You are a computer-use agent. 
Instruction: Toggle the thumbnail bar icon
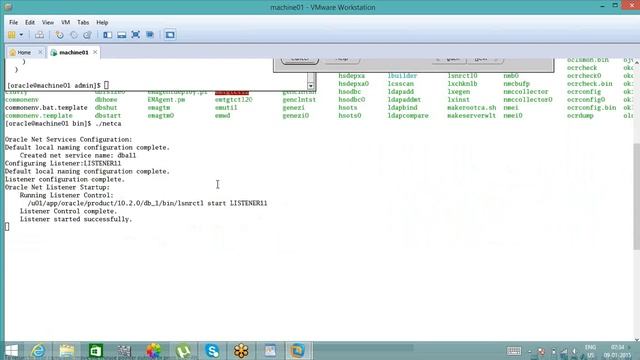pos(122,35)
